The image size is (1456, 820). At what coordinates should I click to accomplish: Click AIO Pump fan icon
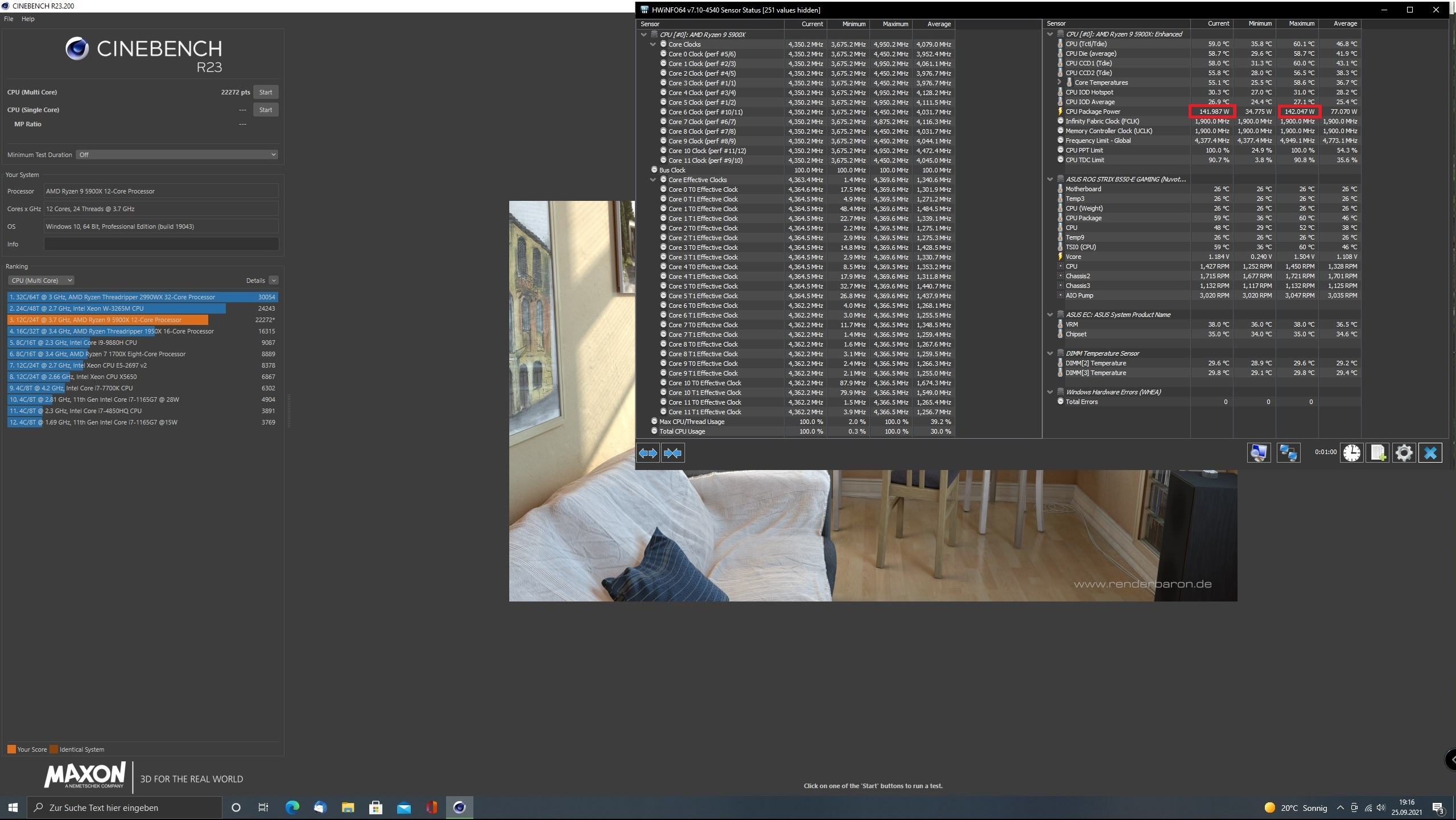[1060, 295]
